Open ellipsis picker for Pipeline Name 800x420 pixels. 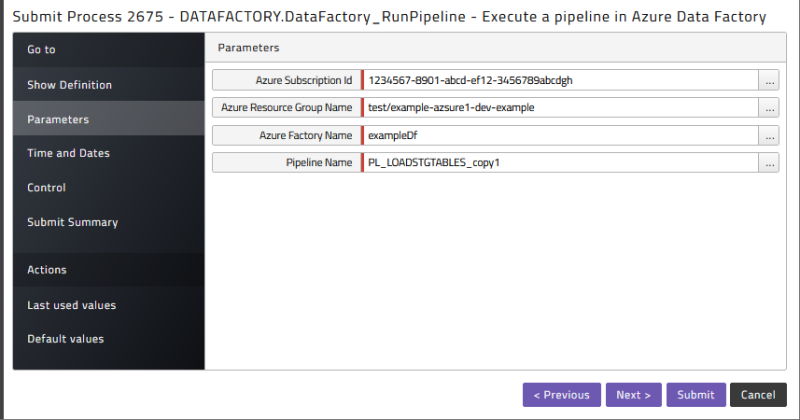click(x=769, y=163)
